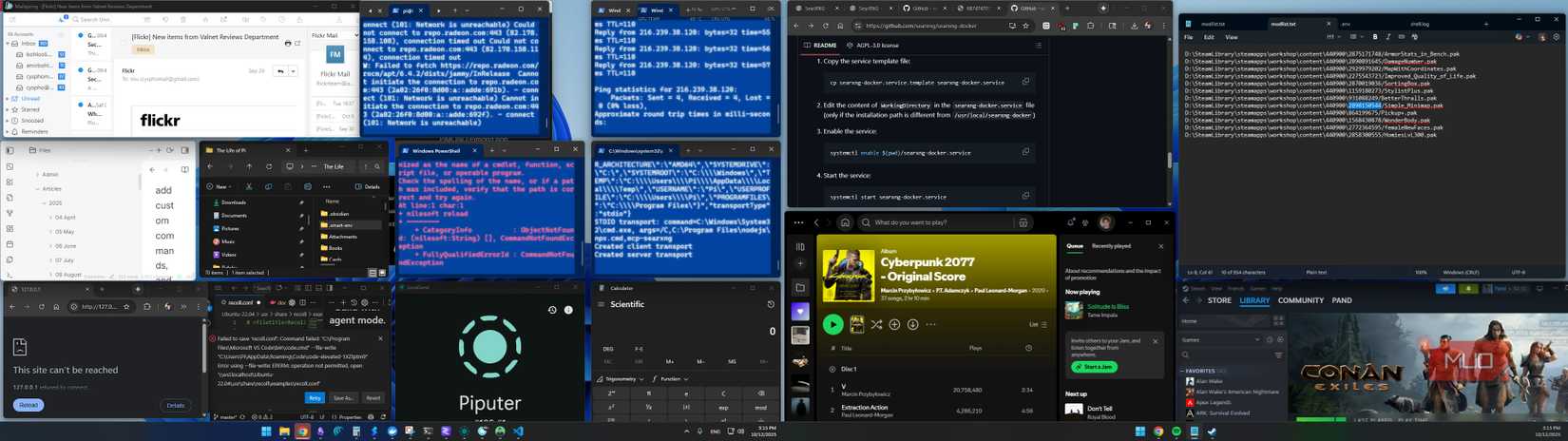Click the C clear button in Calculator
This screenshot has width=1568, height=441.
click(723, 393)
